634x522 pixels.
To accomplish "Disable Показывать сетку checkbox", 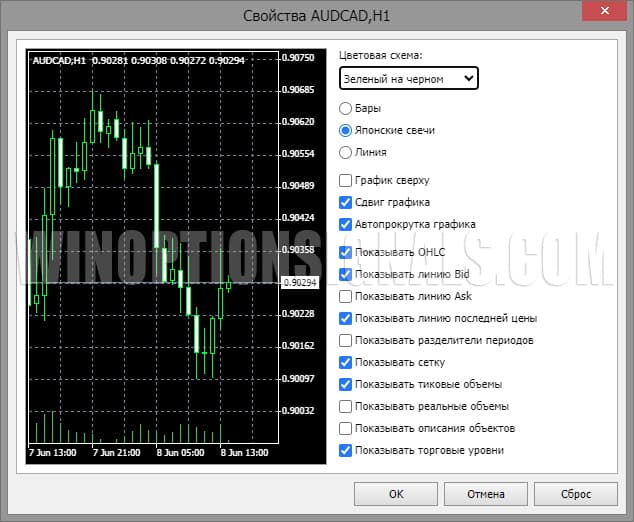I will coord(346,362).
